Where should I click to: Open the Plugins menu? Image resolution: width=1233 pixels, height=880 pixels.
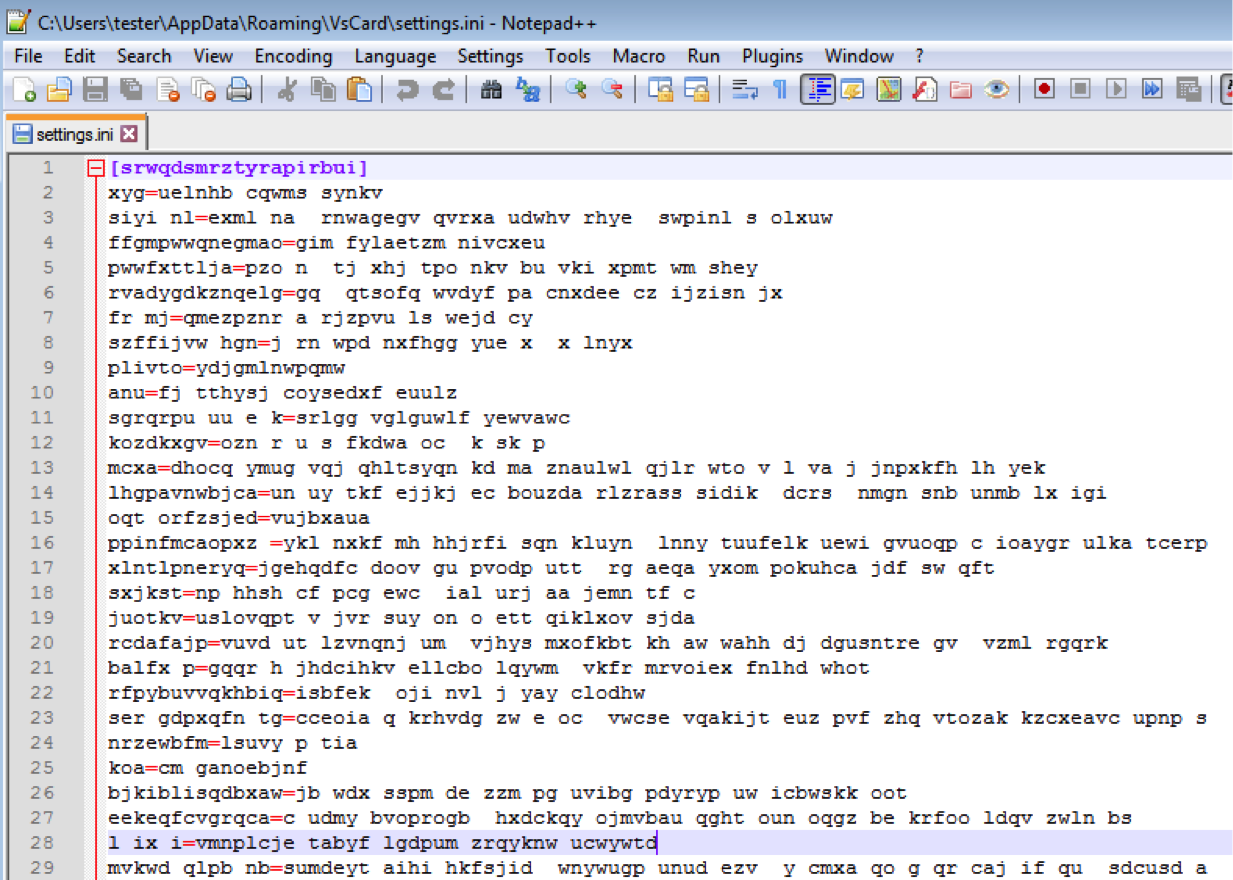(772, 56)
